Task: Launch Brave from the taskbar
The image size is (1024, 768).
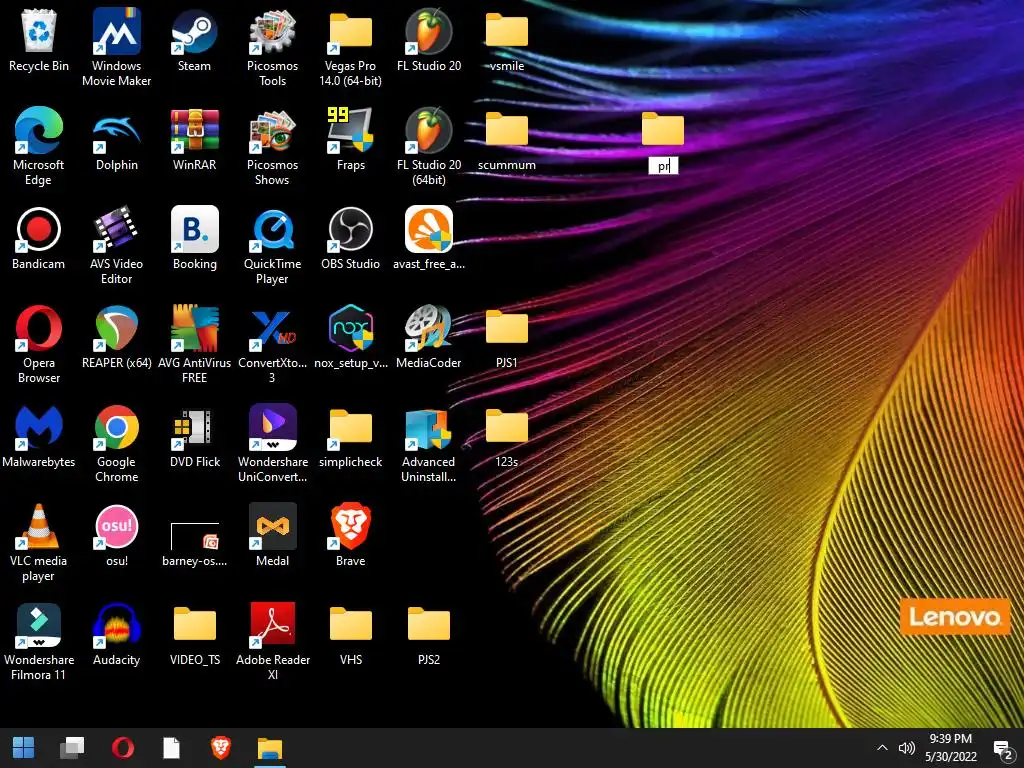Action: 221,748
